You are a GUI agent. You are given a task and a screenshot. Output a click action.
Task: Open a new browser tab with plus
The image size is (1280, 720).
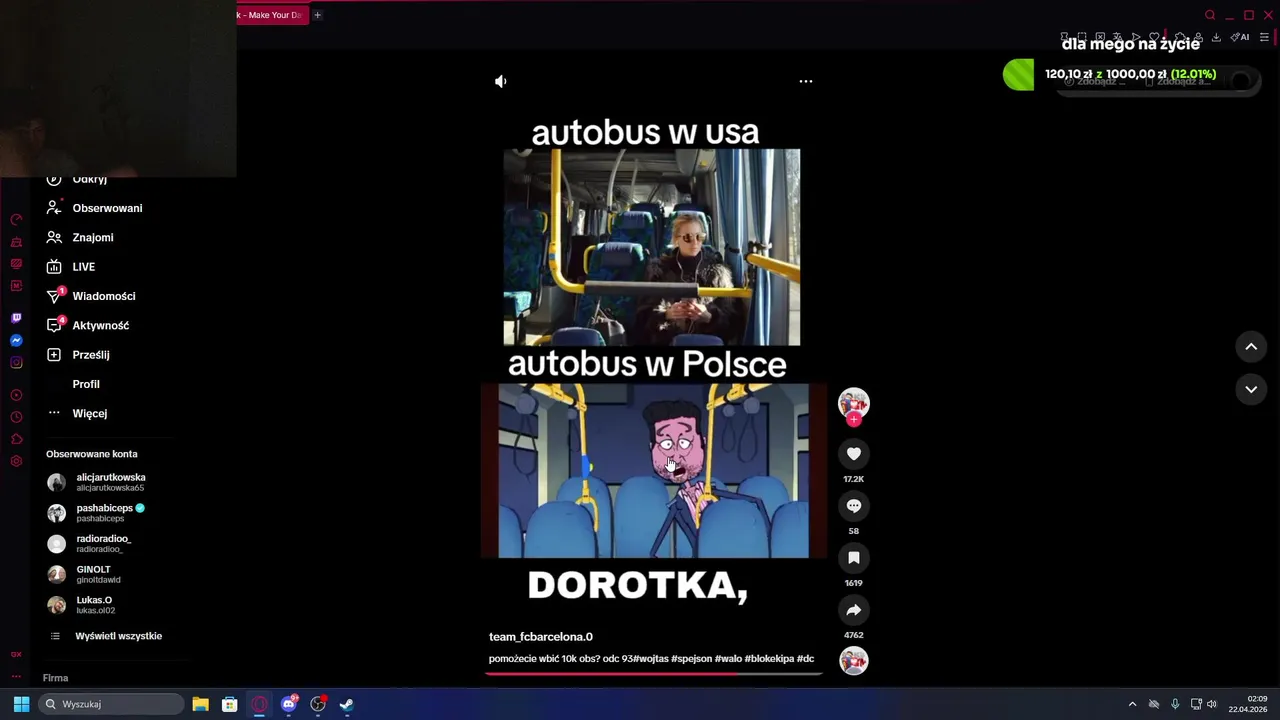318,15
